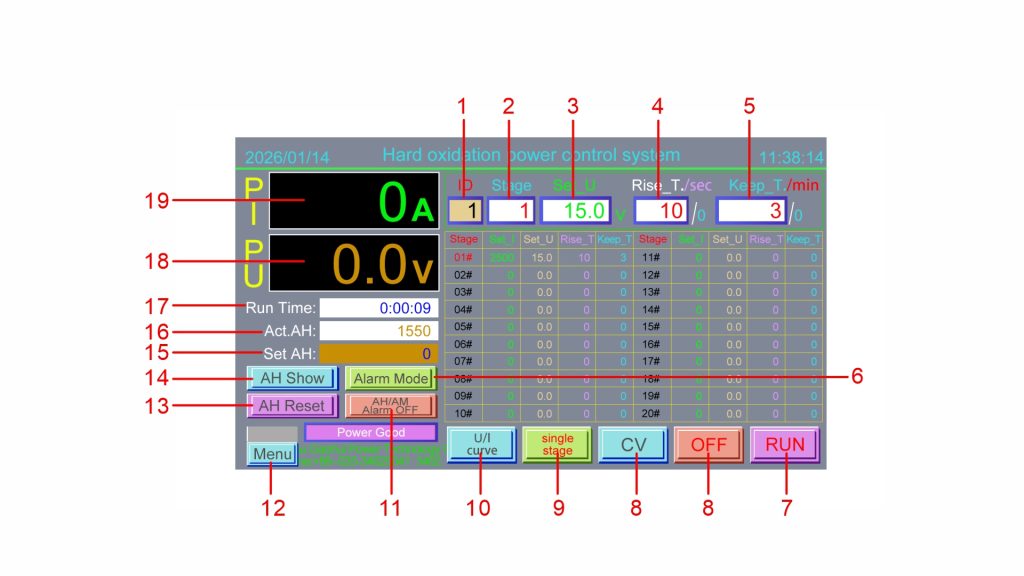Click the Set_U voltage field showing 15.0
The height and width of the screenshot is (576, 1024).
(576, 211)
